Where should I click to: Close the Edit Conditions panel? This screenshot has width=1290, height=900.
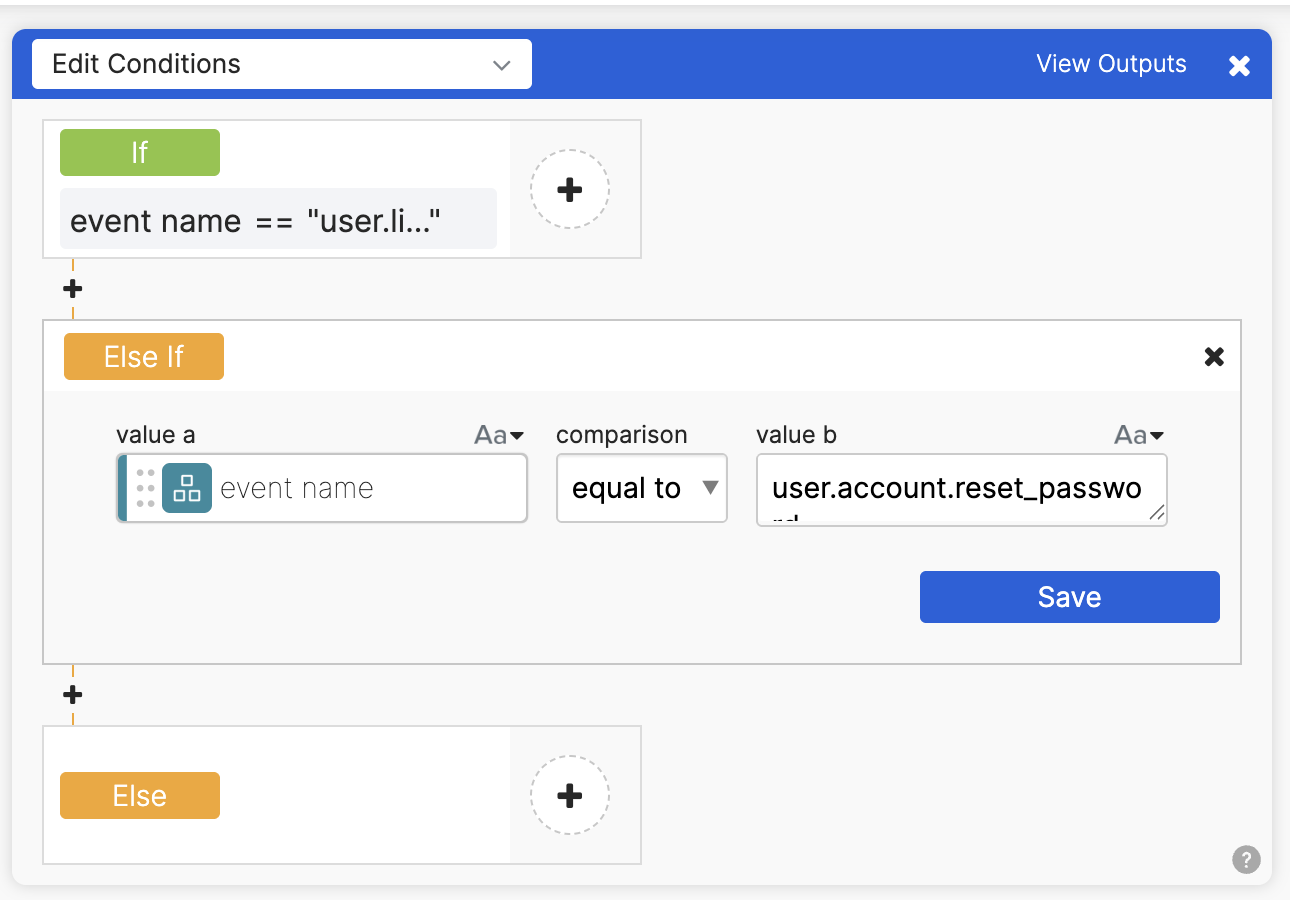pos(1239,66)
